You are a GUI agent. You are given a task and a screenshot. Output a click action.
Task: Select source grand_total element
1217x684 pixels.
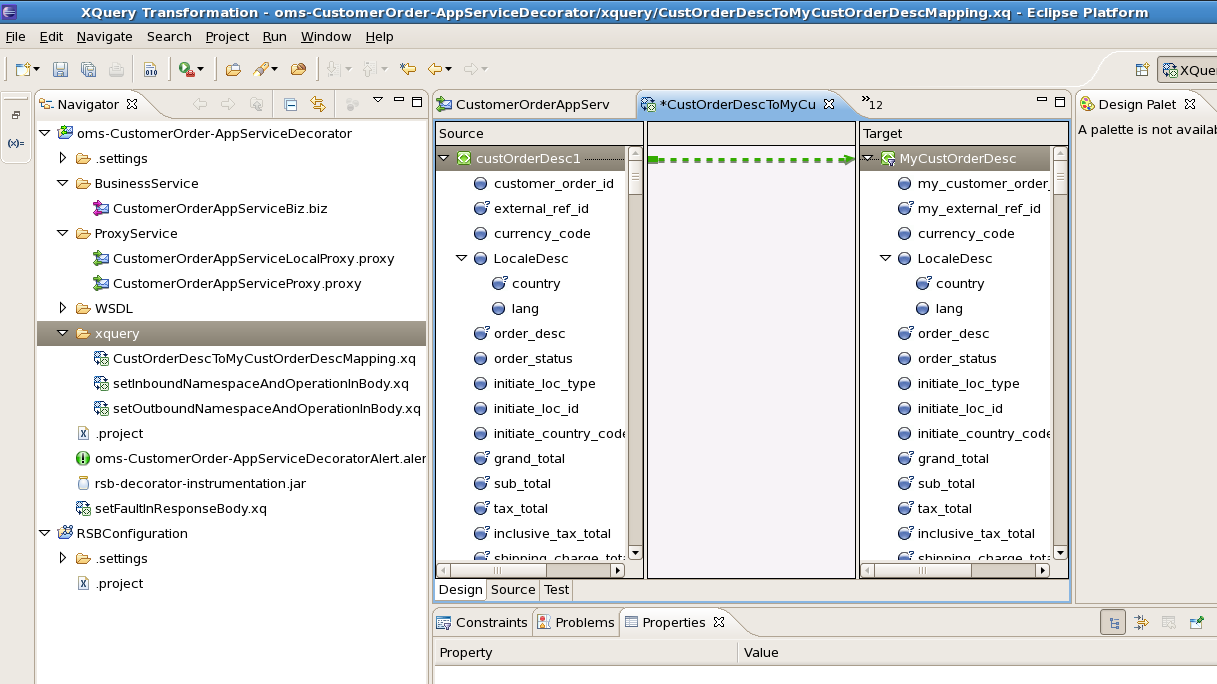click(x=529, y=458)
